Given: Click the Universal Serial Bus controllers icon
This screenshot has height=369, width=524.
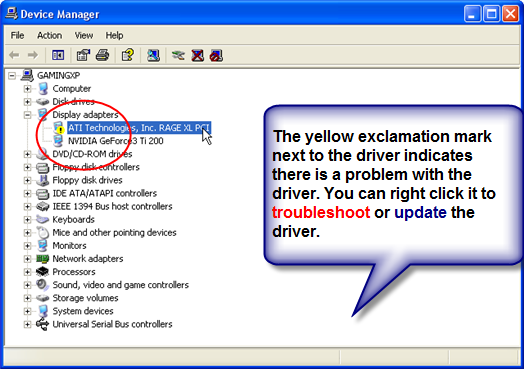Looking at the screenshot, I should point(42,324).
